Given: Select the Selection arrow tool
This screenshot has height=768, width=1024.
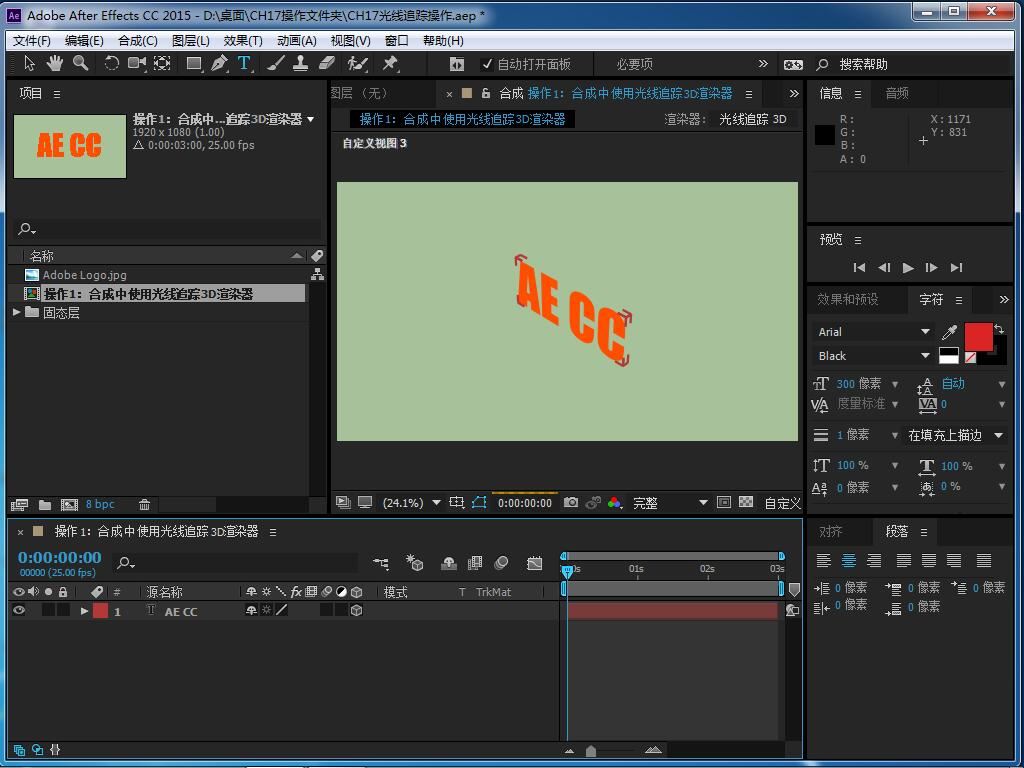Looking at the screenshot, I should coord(29,63).
